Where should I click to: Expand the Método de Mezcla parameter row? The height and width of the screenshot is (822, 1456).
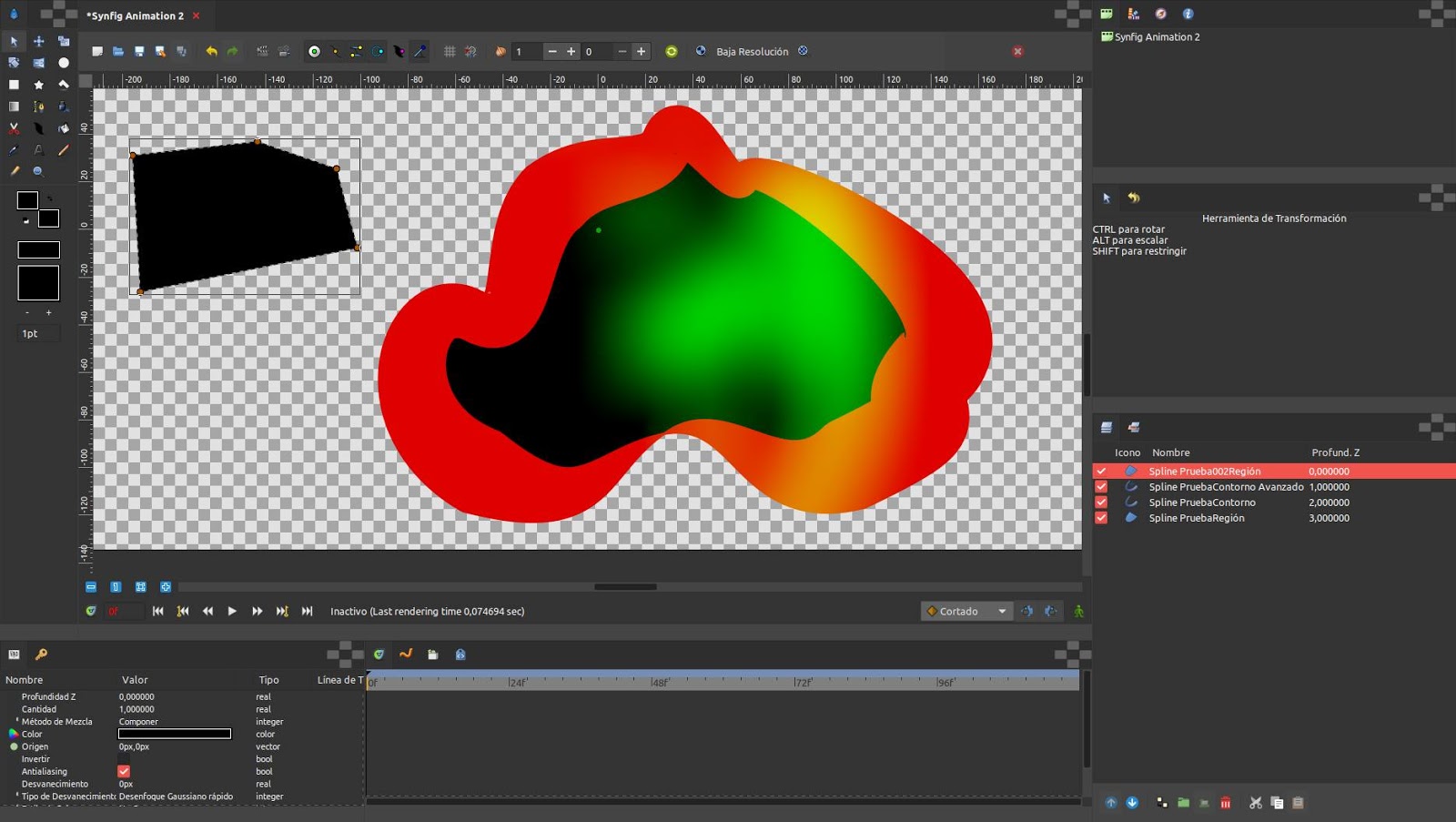pyautogui.click(x=15, y=721)
